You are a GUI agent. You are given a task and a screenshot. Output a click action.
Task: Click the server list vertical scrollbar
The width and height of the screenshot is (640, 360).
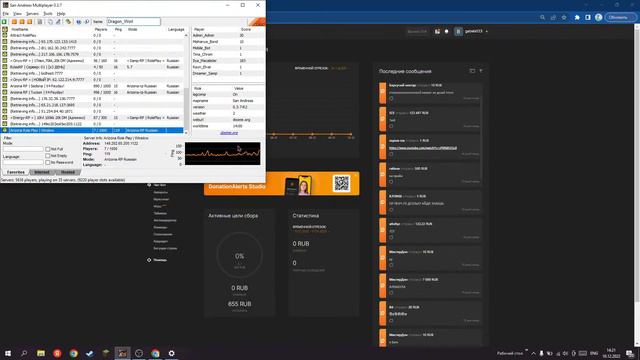[x=186, y=84]
